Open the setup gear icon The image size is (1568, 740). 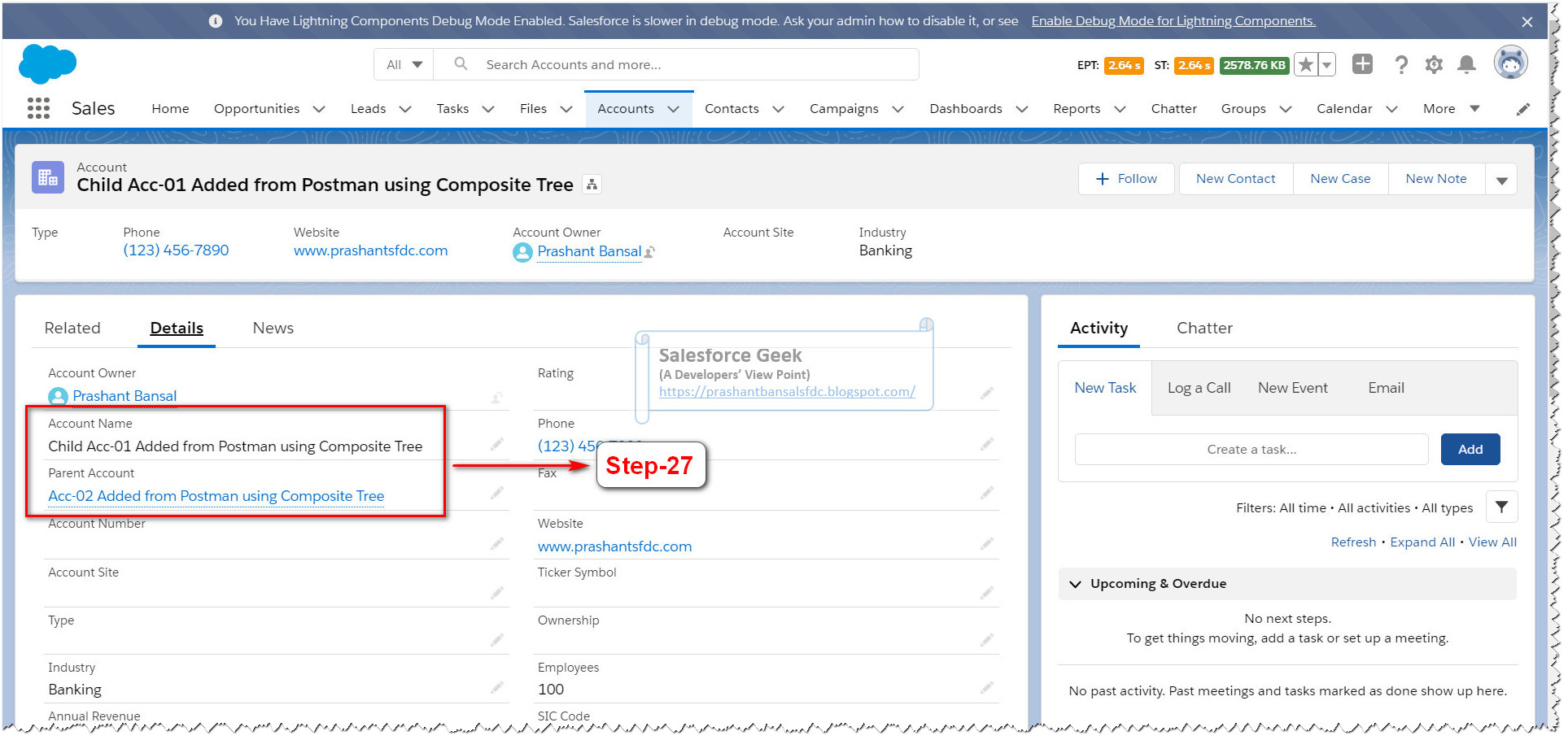tap(1434, 65)
